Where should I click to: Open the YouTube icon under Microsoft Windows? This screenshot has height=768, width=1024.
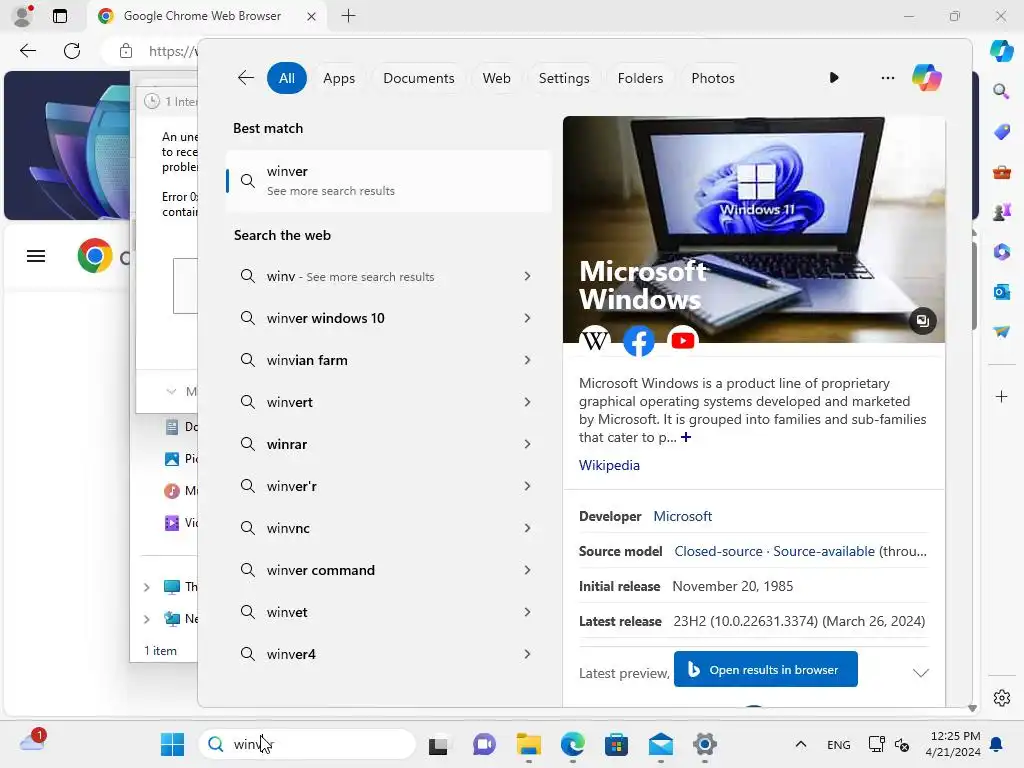682,340
